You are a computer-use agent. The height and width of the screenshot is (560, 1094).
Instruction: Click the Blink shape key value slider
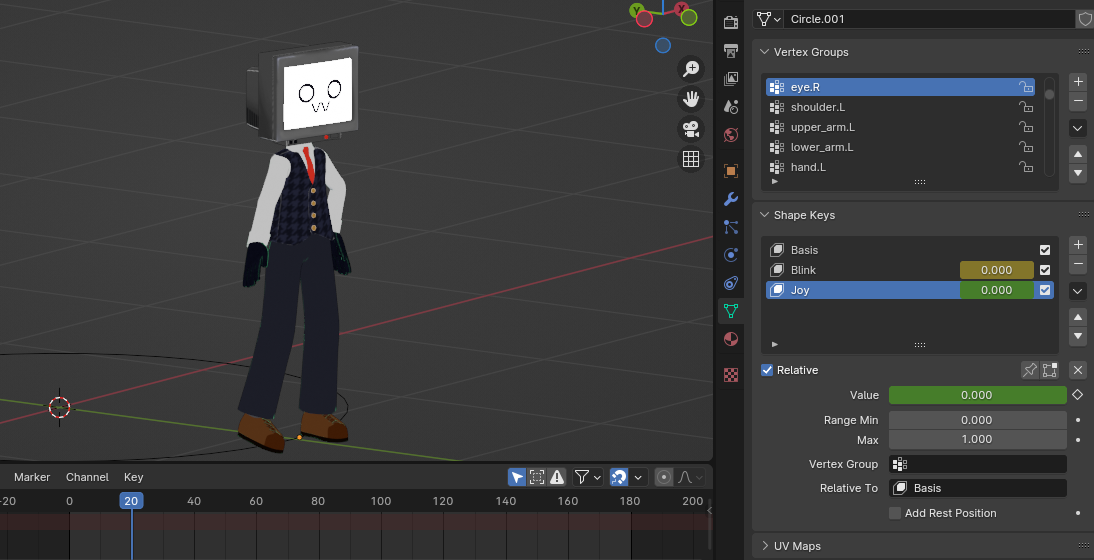click(996, 270)
